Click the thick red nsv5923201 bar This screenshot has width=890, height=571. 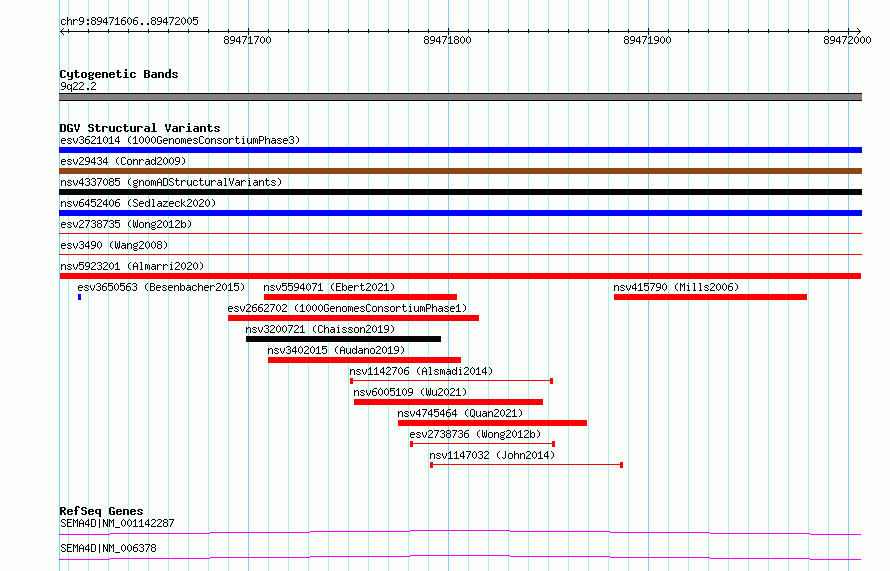pyautogui.click(x=460, y=276)
